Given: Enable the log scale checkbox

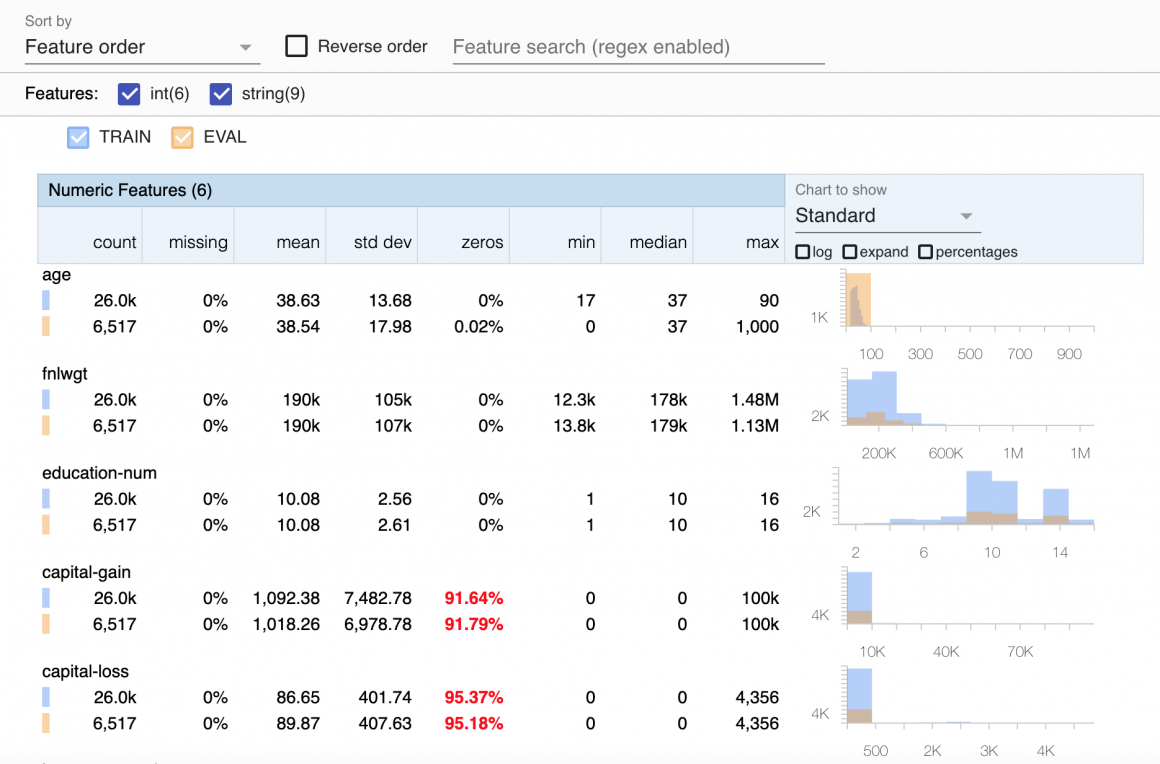Looking at the screenshot, I should coord(803,252).
